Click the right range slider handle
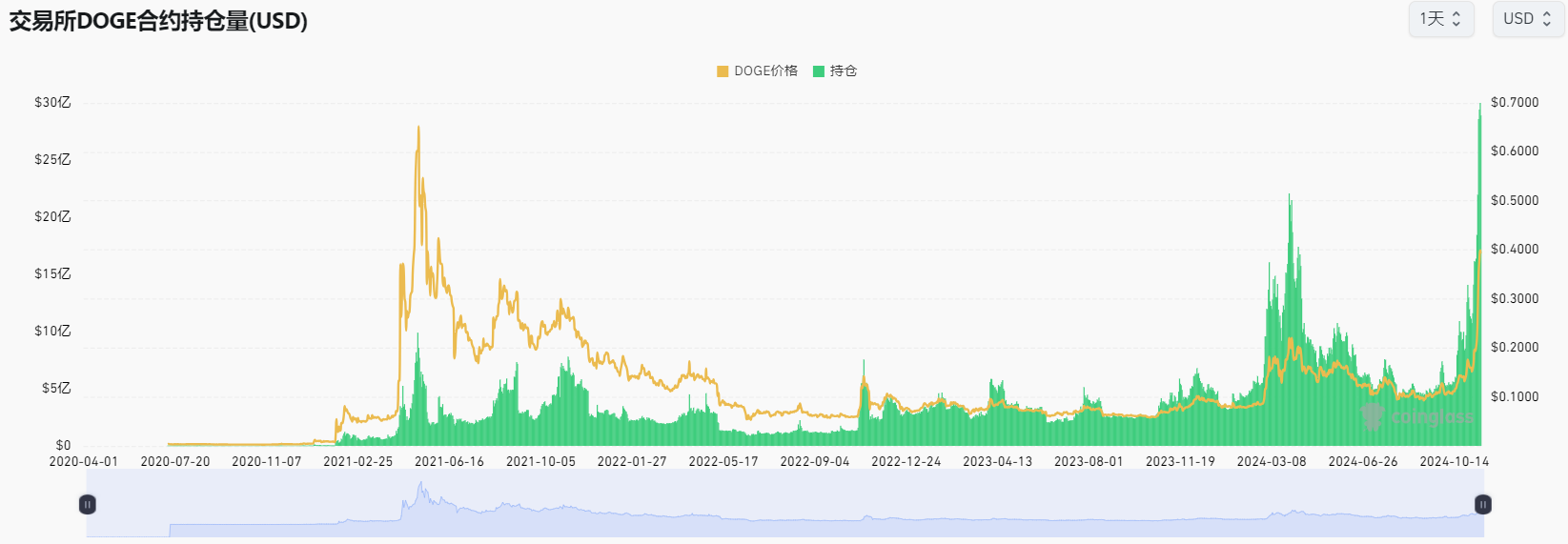This screenshot has height=544, width=1568. pyautogui.click(x=1483, y=504)
